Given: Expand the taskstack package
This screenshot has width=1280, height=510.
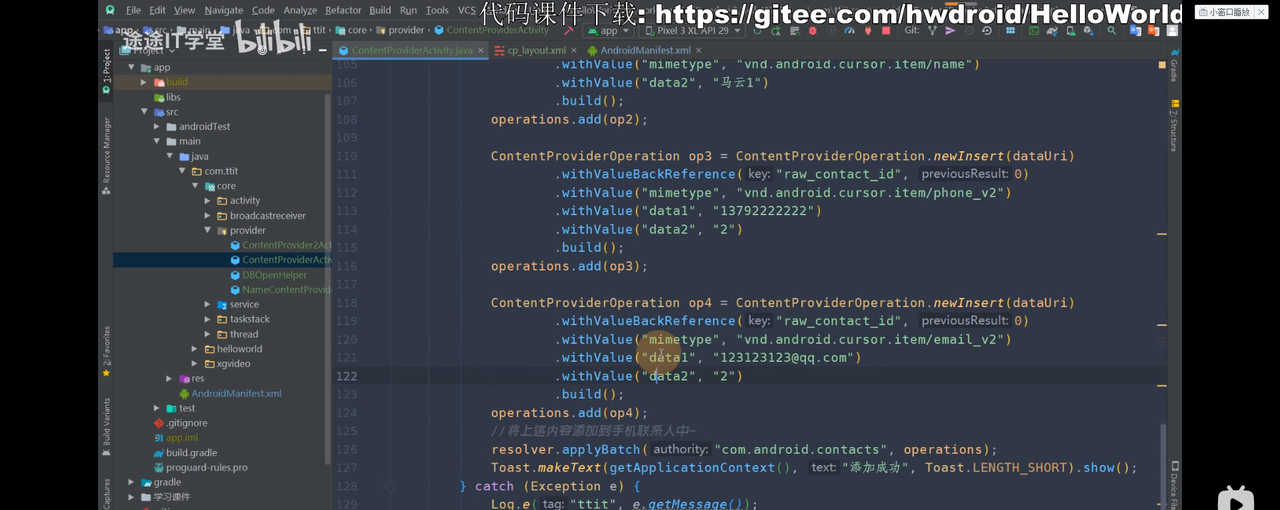Looking at the screenshot, I should coord(208,319).
